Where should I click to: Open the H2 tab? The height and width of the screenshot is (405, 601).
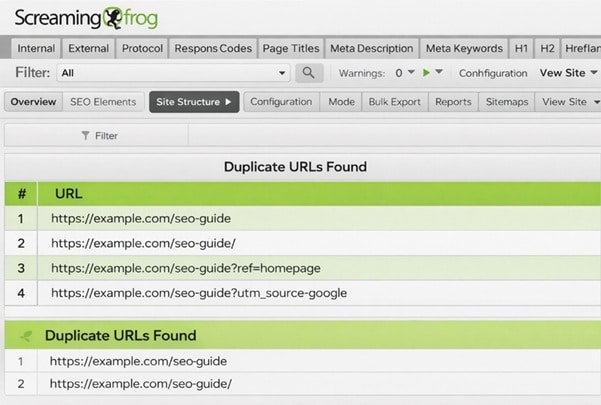pyautogui.click(x=547, y=49)
